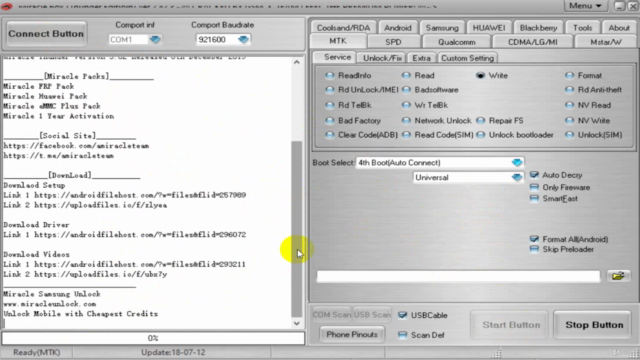Select the Format radio option
This screenshot has width=640, height=360.
click(x=583, y=76)
